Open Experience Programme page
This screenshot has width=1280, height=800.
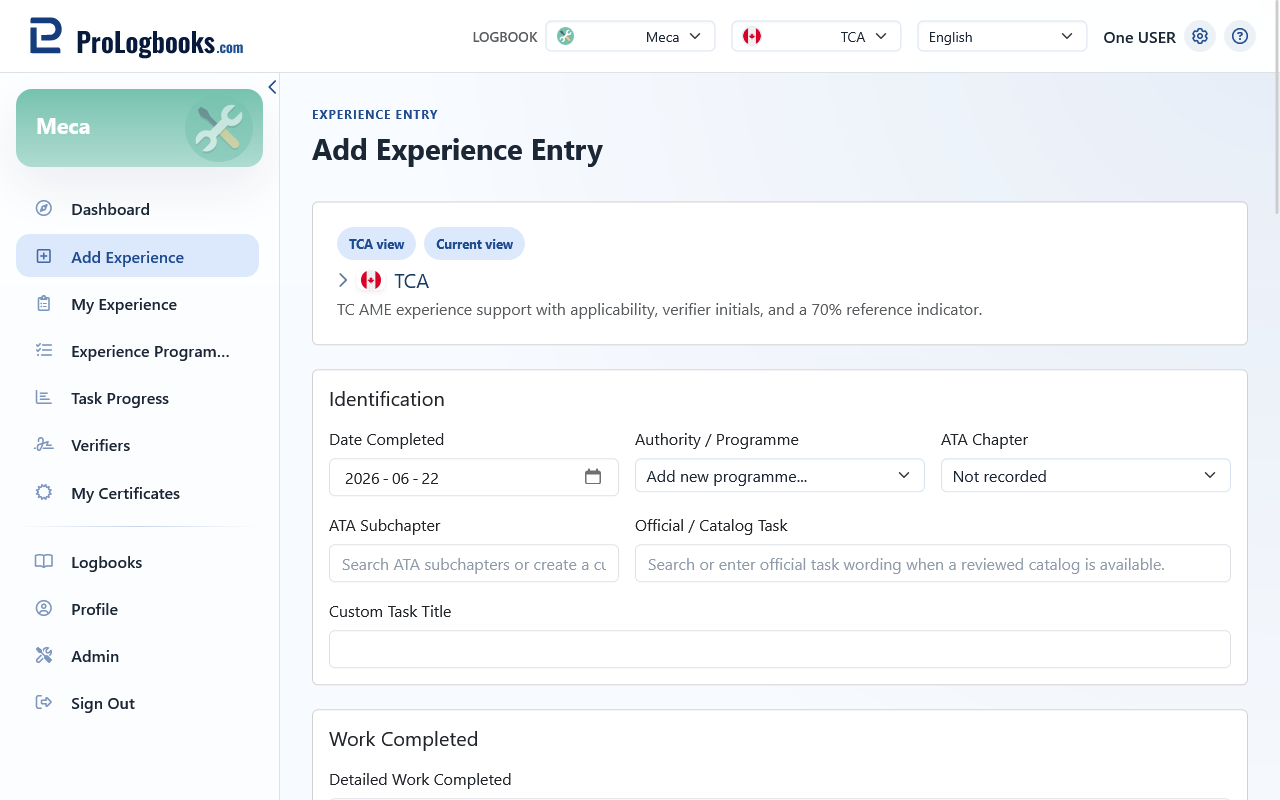(137, 351)
